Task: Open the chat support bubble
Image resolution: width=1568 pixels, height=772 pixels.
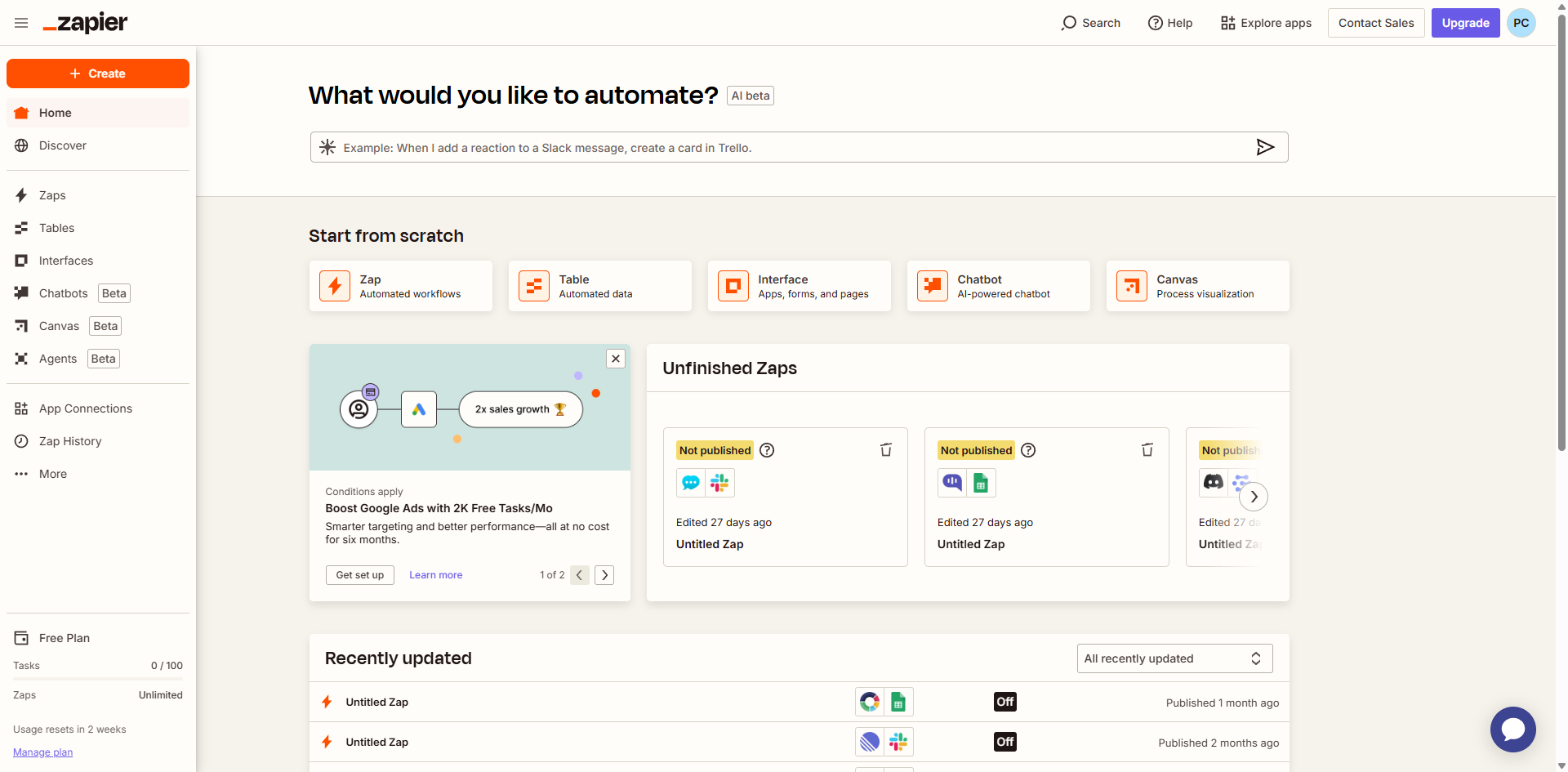Action: tap(1512, 729)
